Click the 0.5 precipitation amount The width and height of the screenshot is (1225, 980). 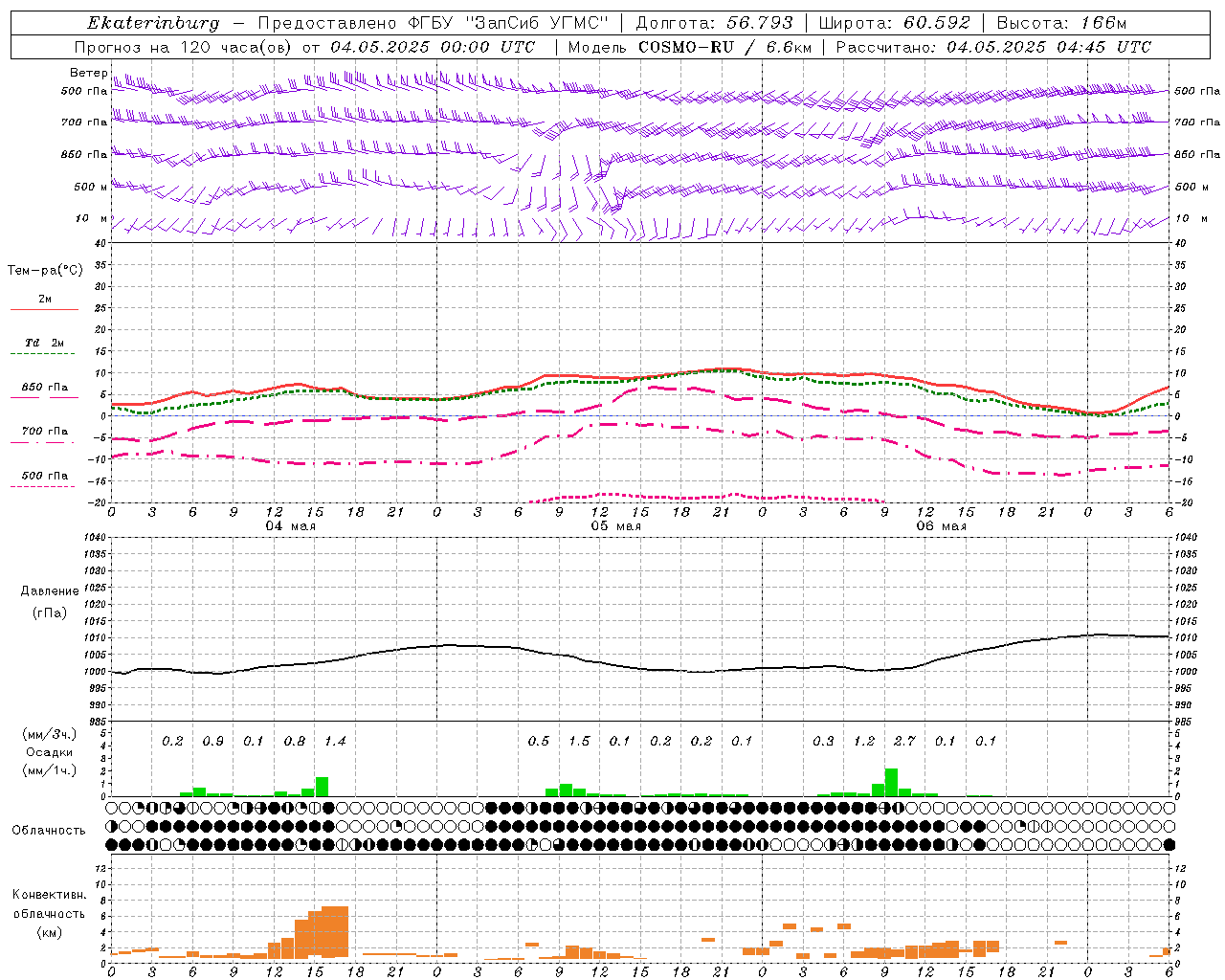[x=539, y=741]
